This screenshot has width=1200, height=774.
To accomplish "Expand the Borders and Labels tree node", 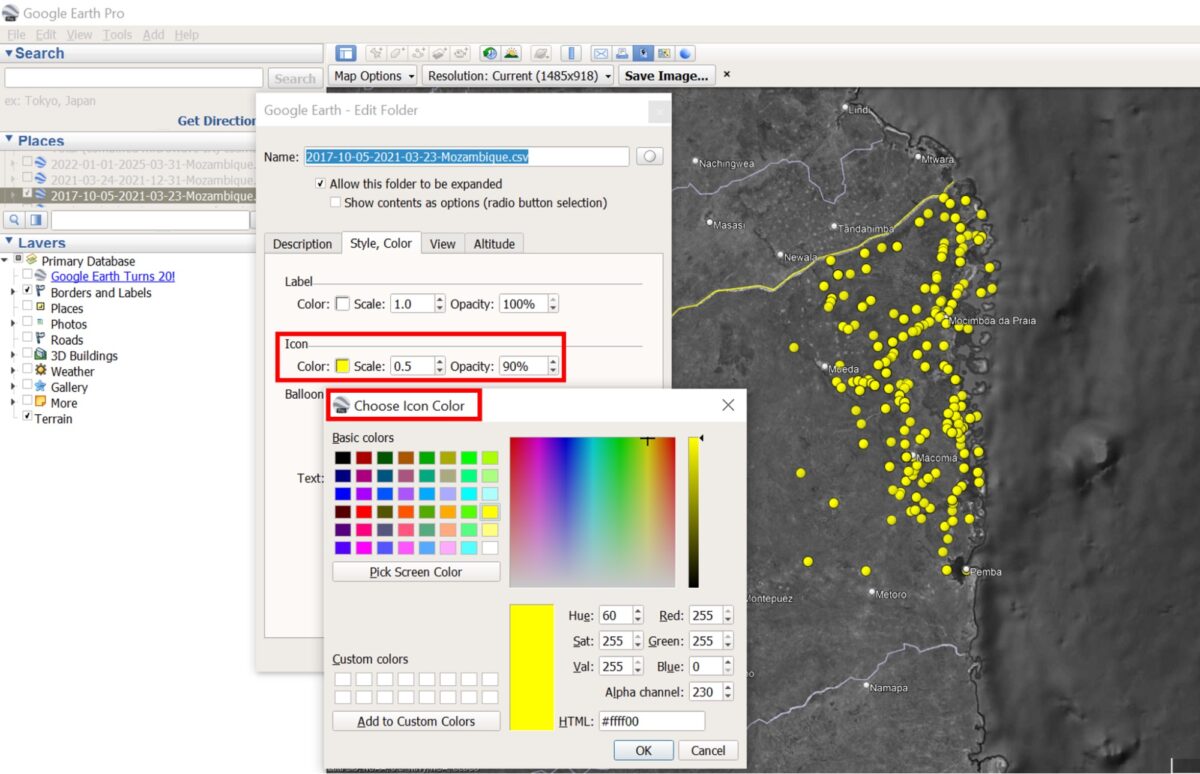I will [x=13, y=292].
